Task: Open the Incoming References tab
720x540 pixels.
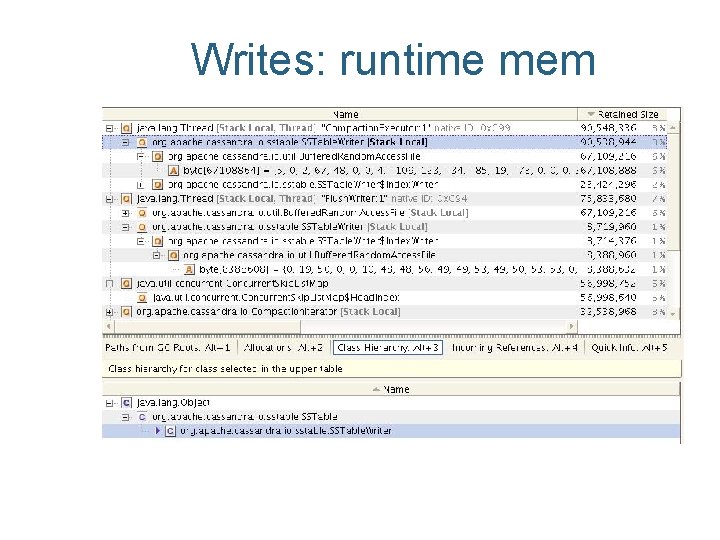Action: coord(514,348)
